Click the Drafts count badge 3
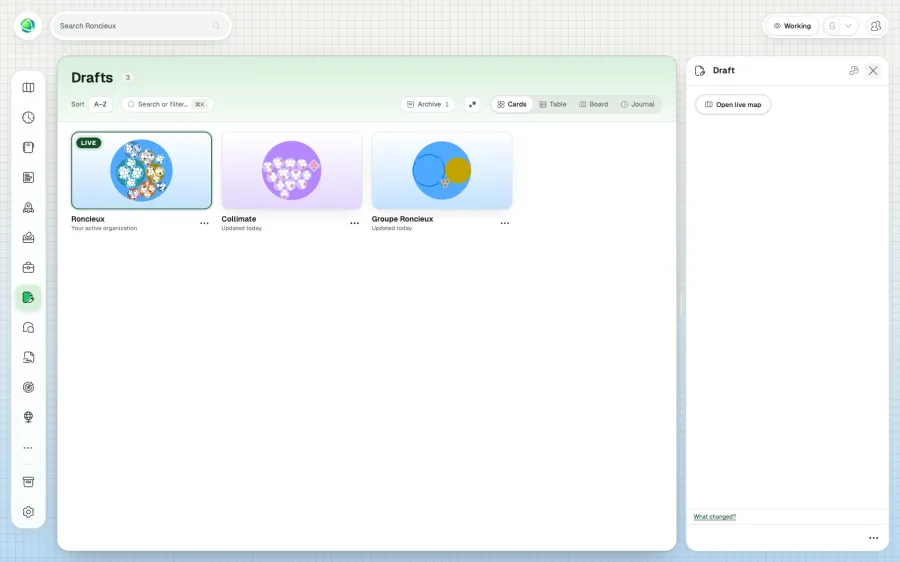 pos(127,77)
